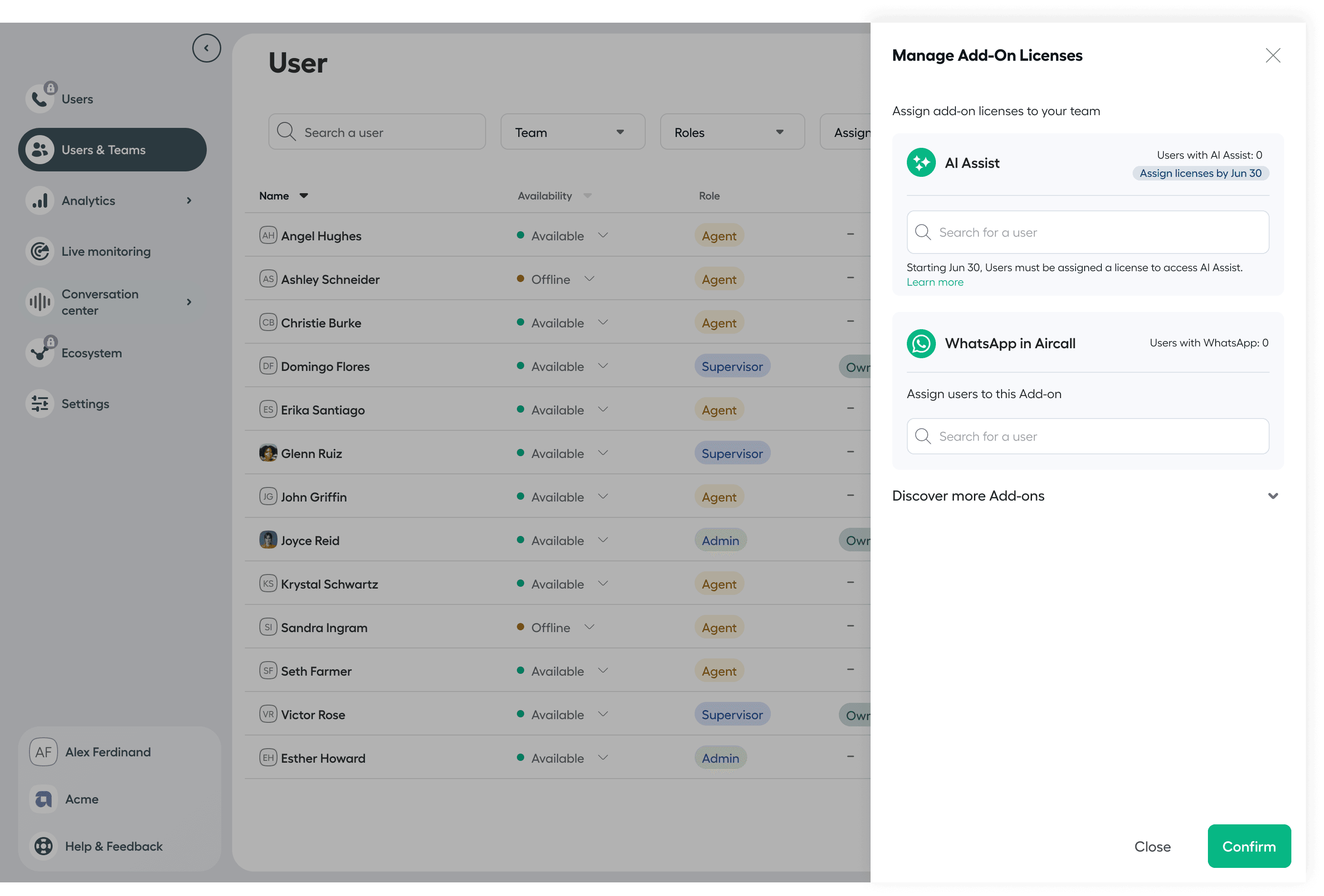Open the Team filter dropdown

(x=572, y=132)
